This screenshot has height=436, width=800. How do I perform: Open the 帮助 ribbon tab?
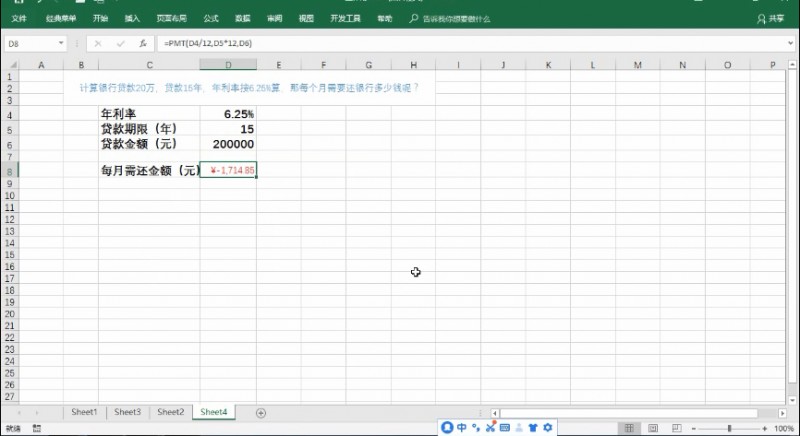pos(385,18)
